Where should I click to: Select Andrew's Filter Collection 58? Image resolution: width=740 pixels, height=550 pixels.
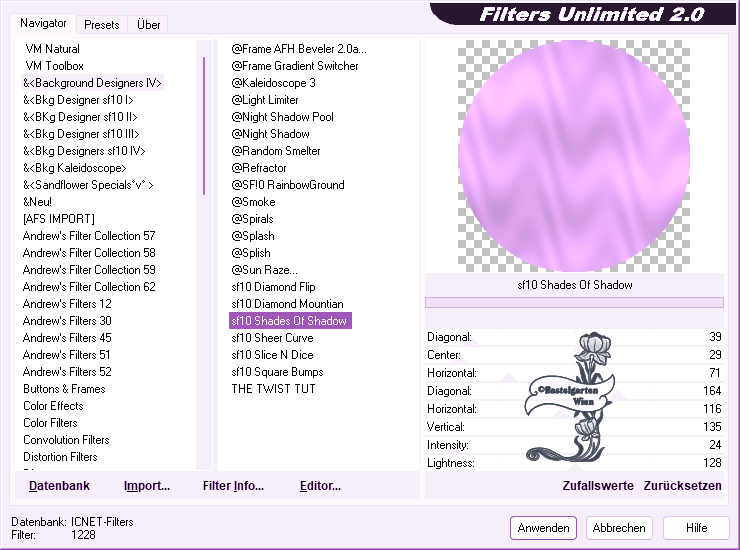[x=89, y=253]
